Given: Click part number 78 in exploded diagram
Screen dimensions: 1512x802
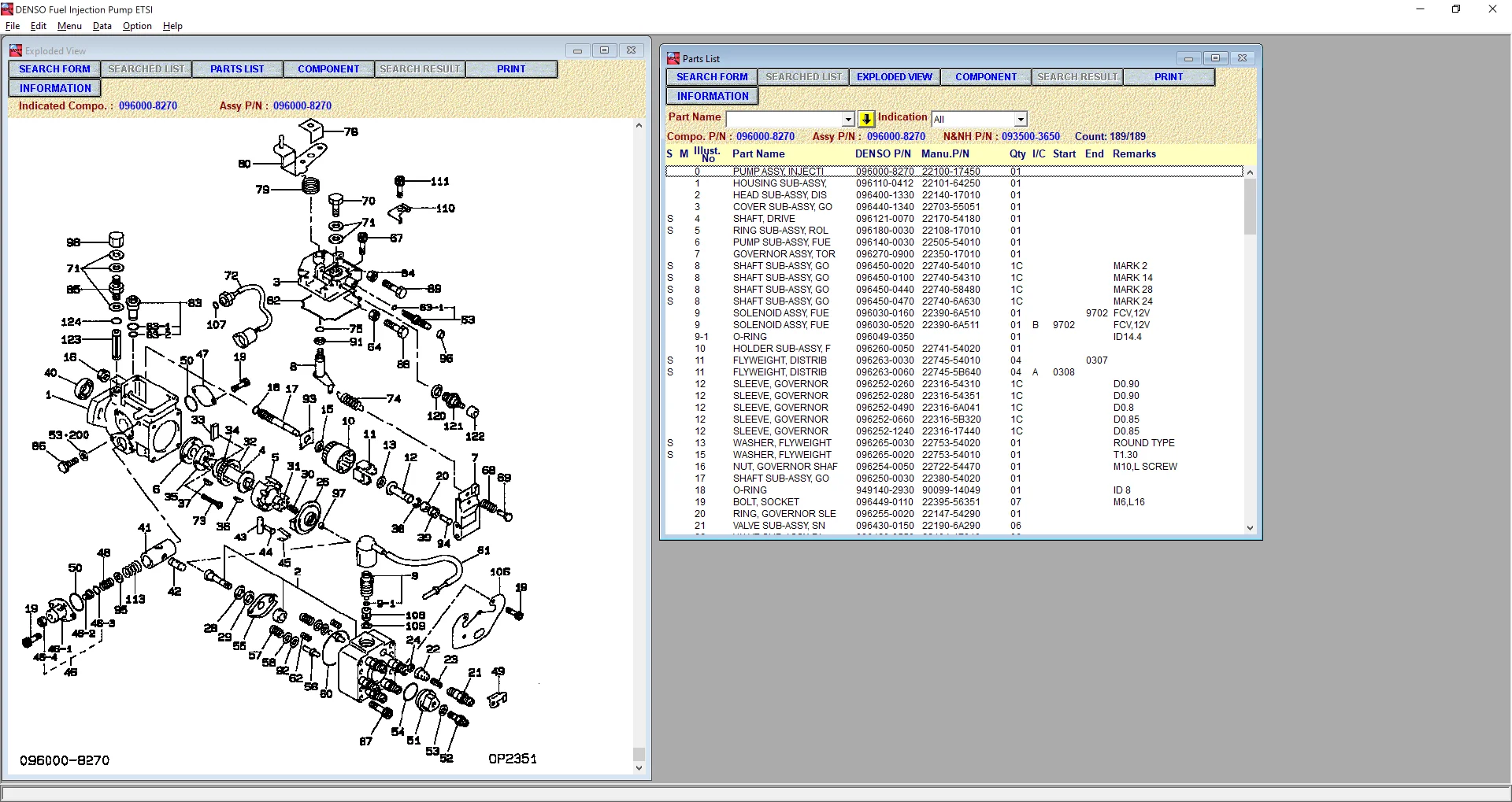Looking at the screenshot, I should [351, 132].
